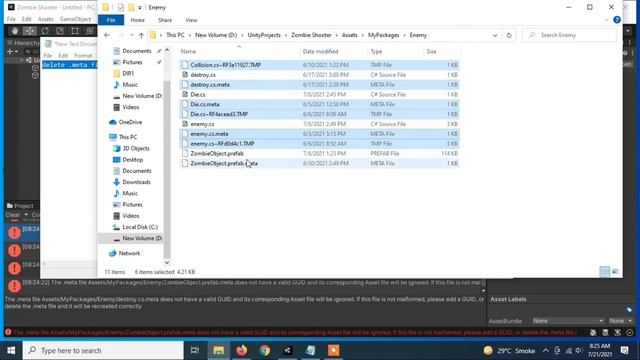Open the orange app on taskbar
640x360 pixels.
click(x=333, y=351)
